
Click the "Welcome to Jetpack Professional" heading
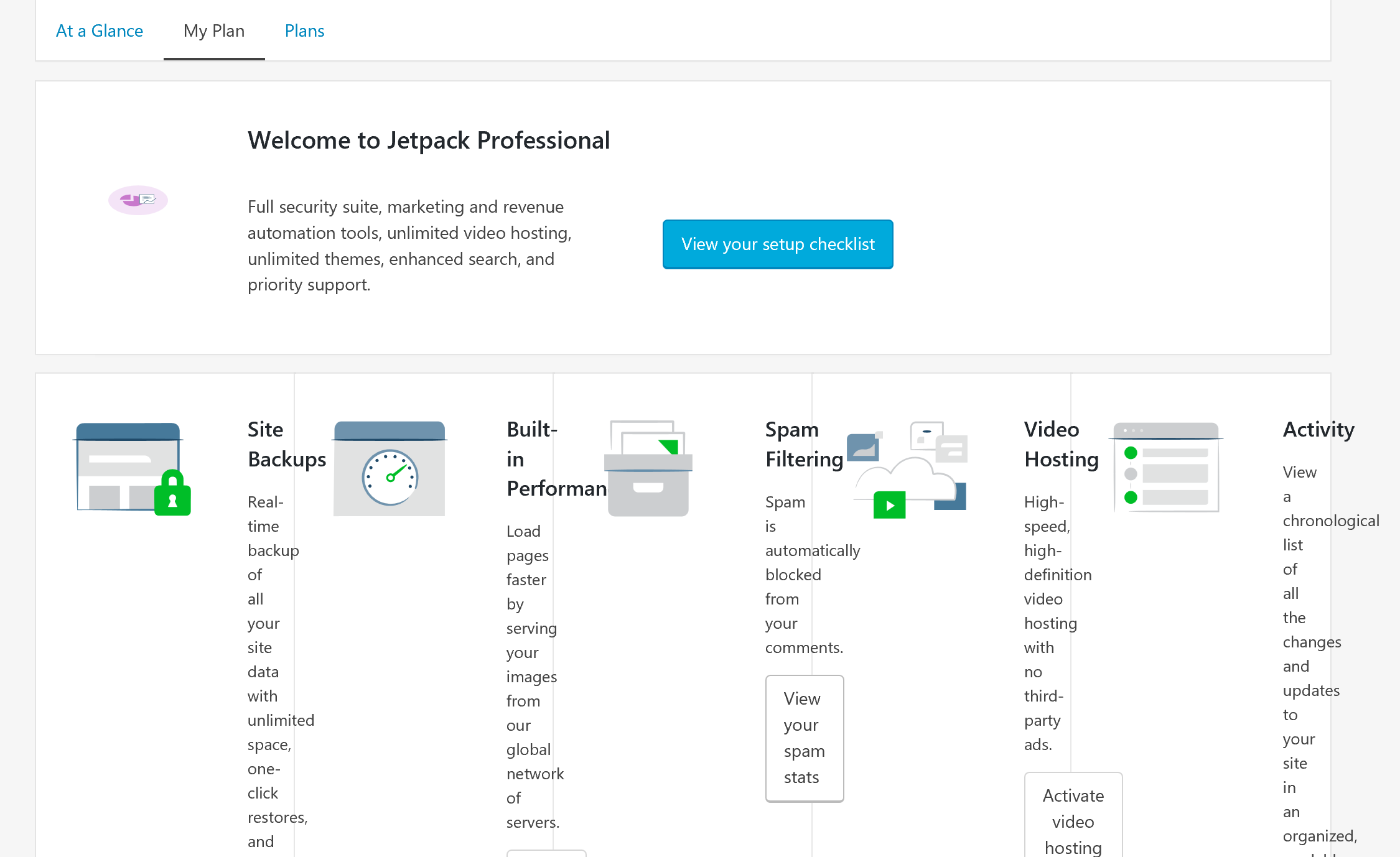[429, 140]
